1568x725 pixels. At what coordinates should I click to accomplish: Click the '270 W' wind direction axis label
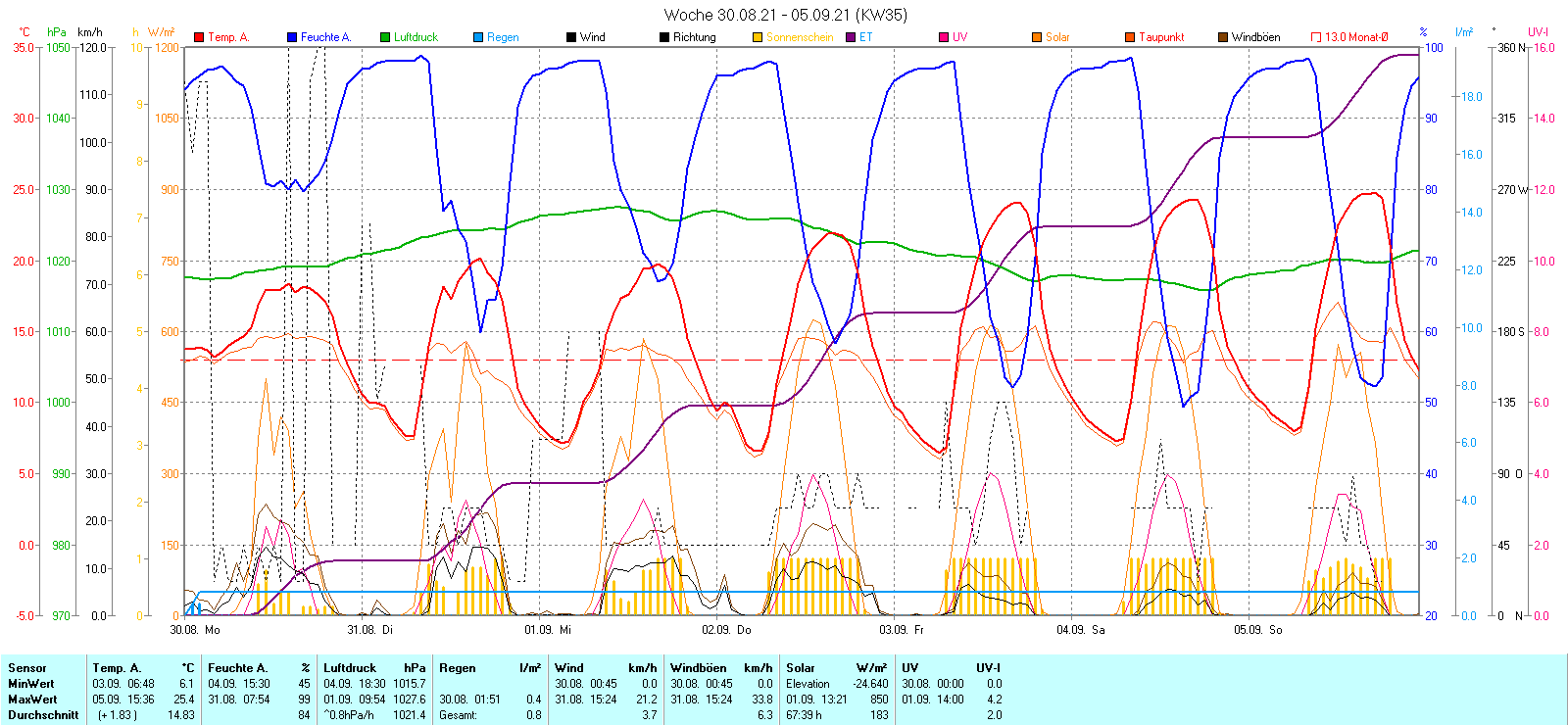pyautogui.click(x=1512, y=189)
